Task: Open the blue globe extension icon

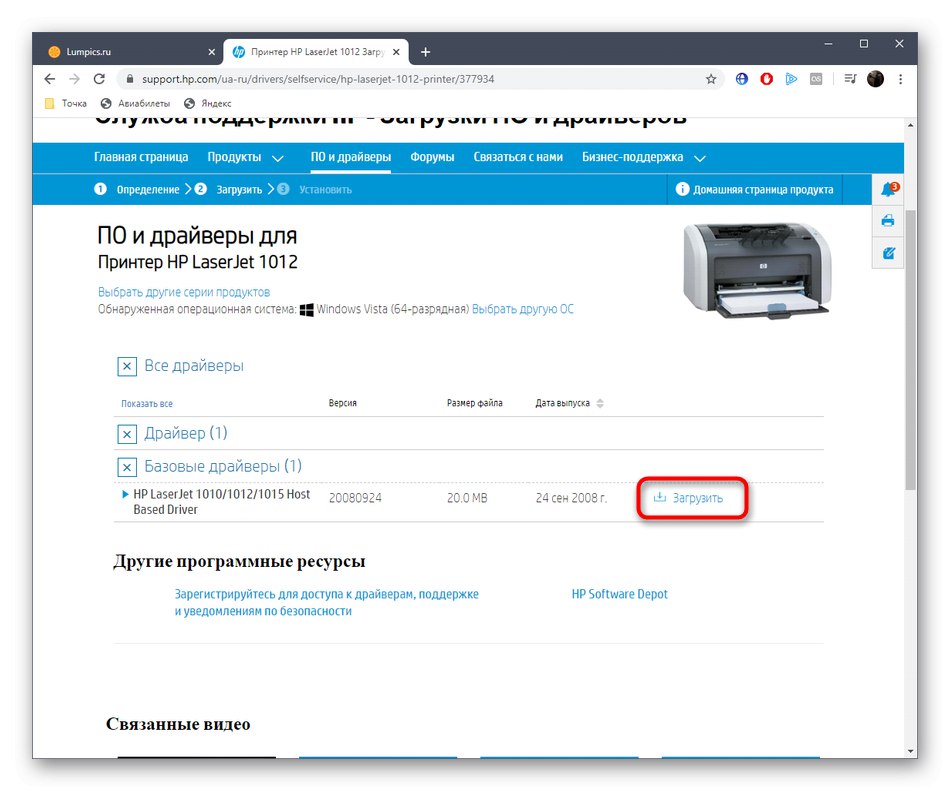Action: tap(742, 79)
